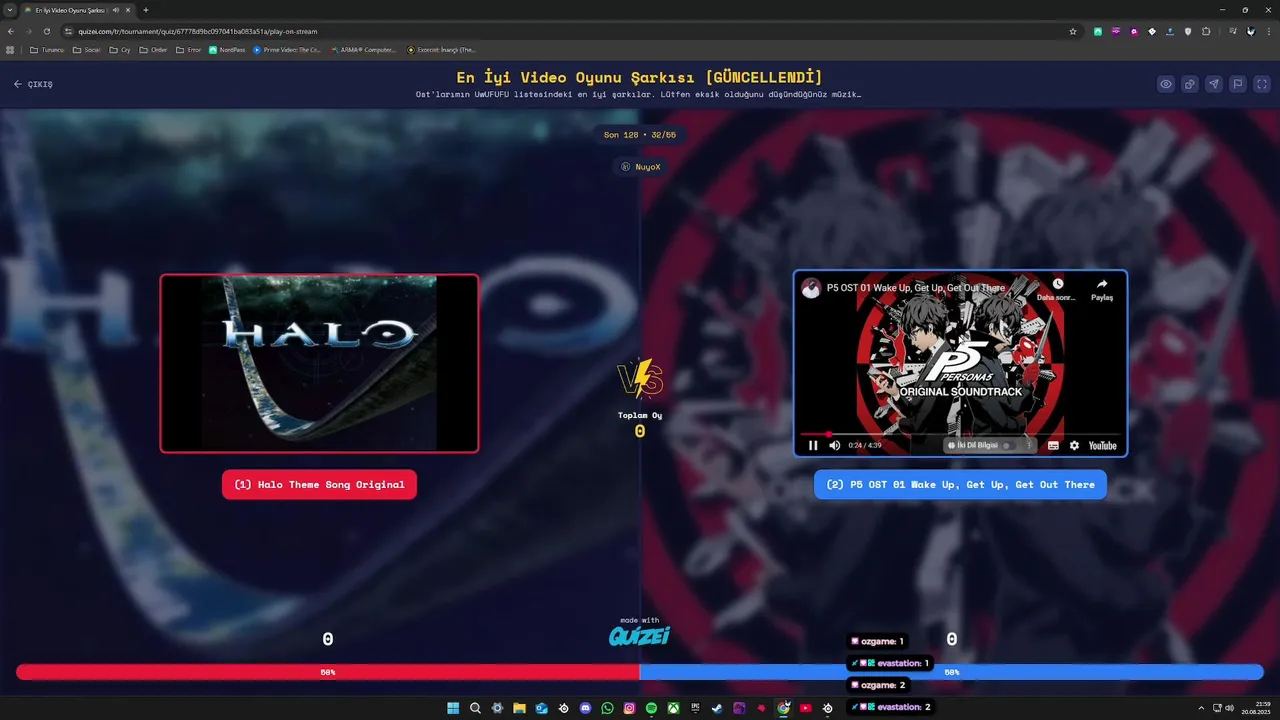The width and height of the screenshot is (1280, 720).
Task: Open Discord from the taskbar
Action: point(585,708)
